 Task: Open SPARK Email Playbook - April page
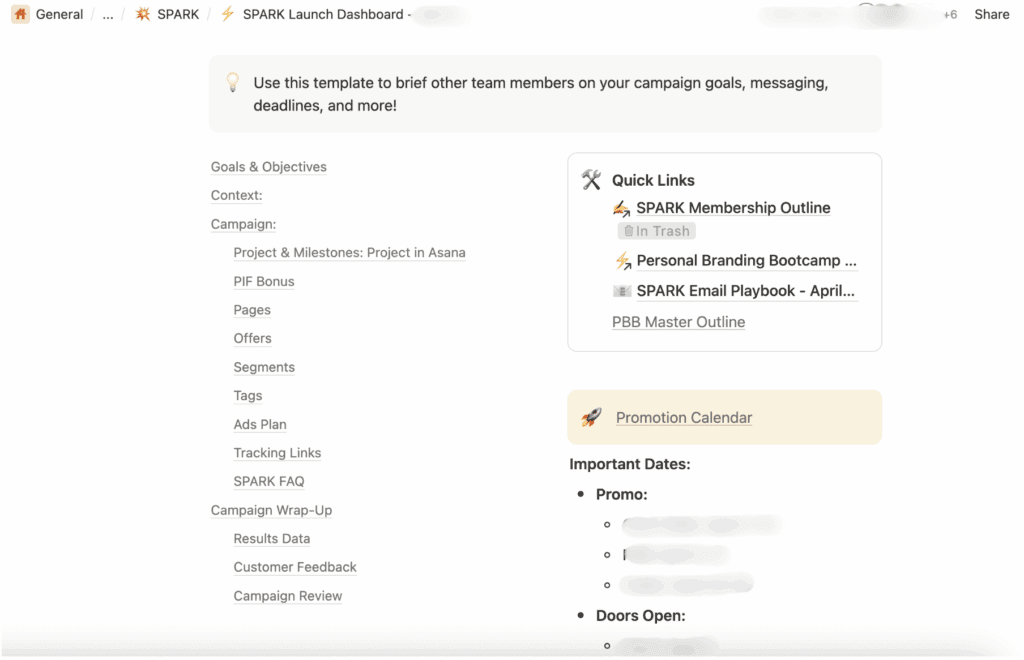[746, 291]
